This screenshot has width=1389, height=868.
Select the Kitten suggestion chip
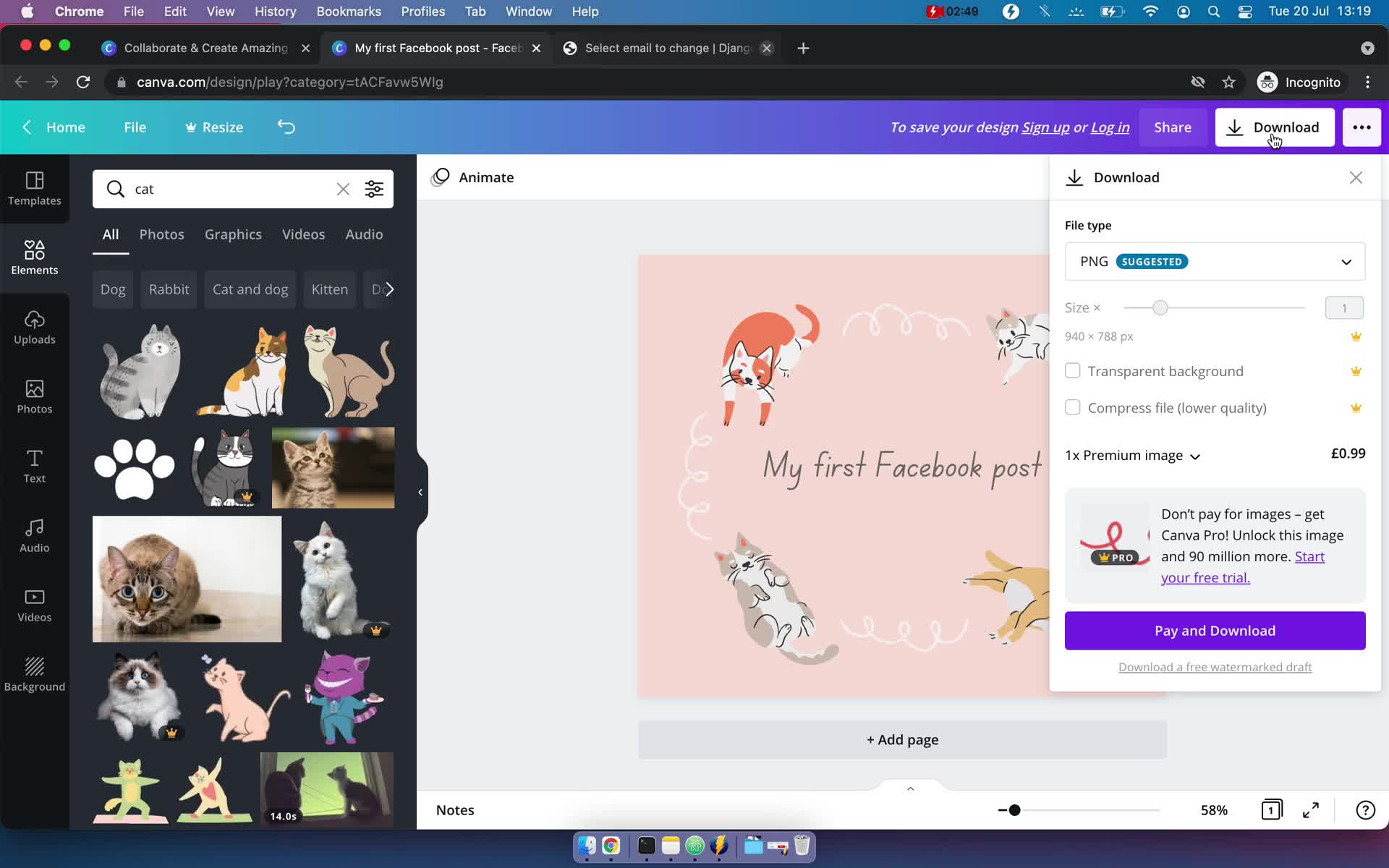pyautogui.click(x=329, y=289)
